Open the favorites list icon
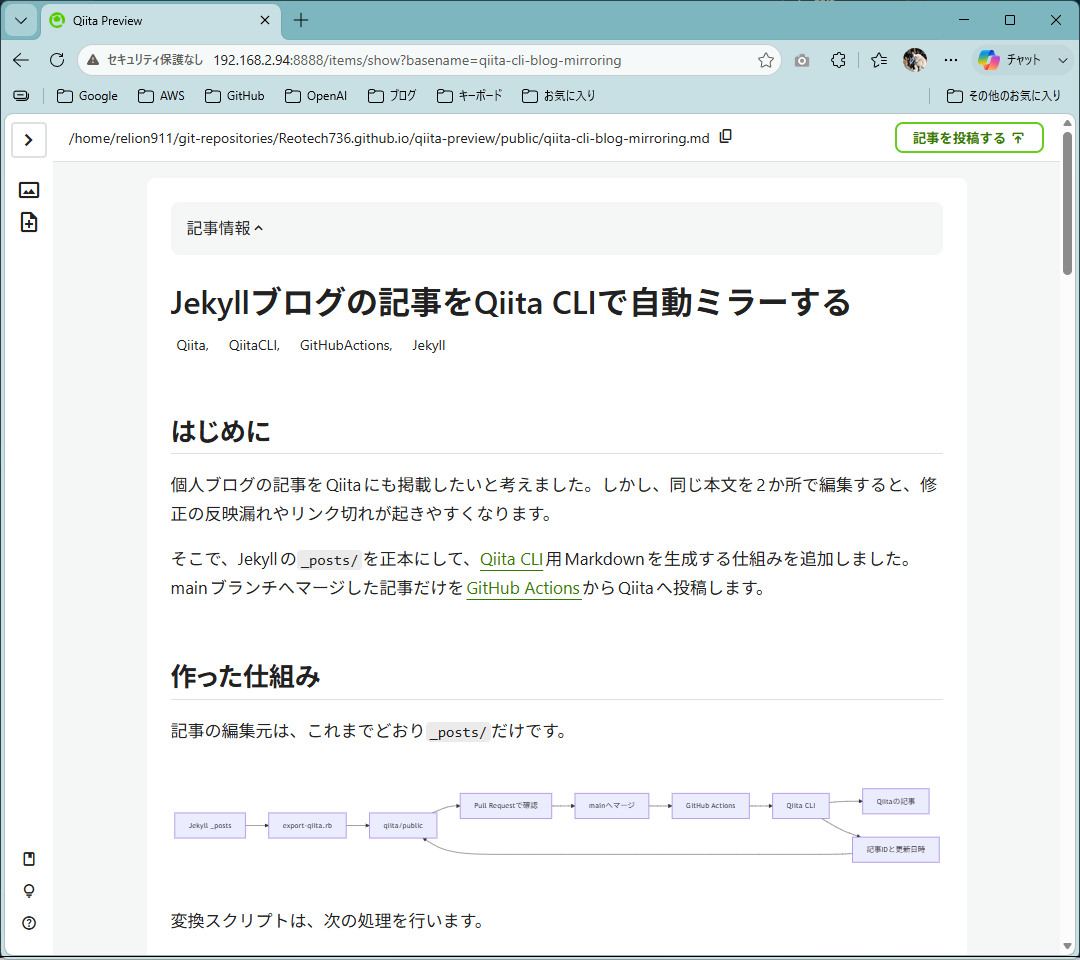Viewport: 1080px width, 960px height. coord(879,60)
